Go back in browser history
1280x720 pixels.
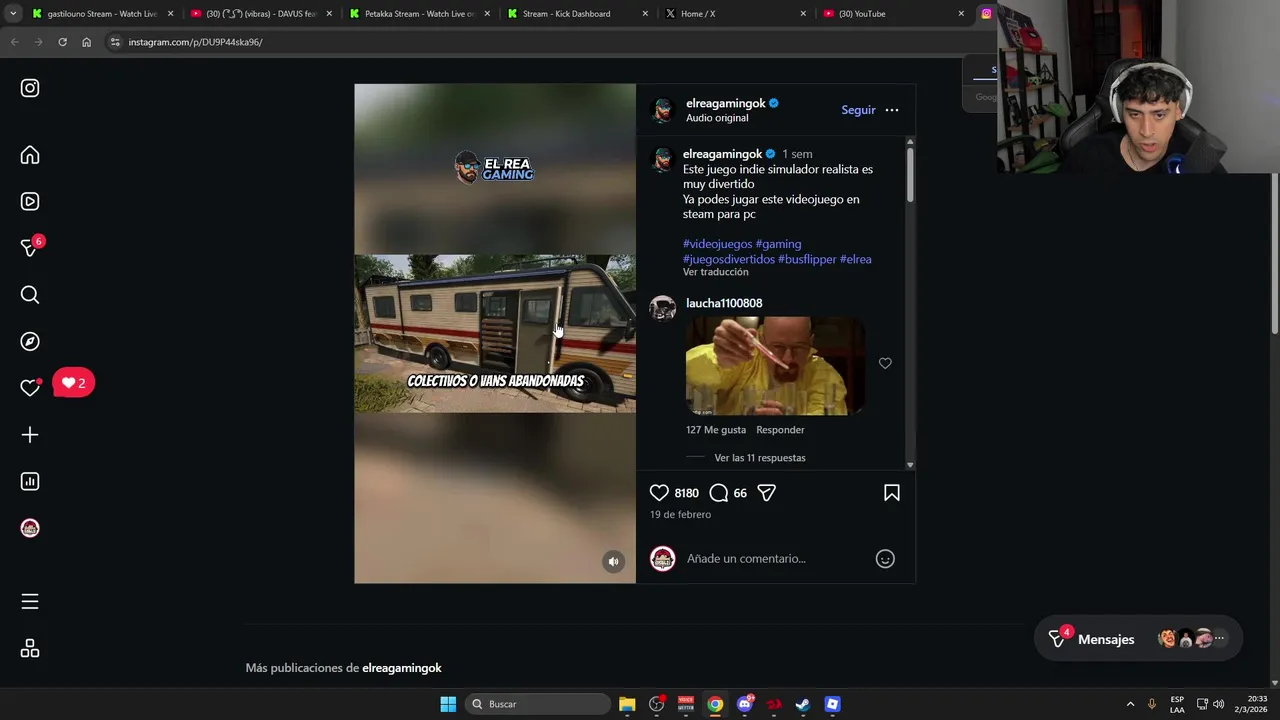14,42
